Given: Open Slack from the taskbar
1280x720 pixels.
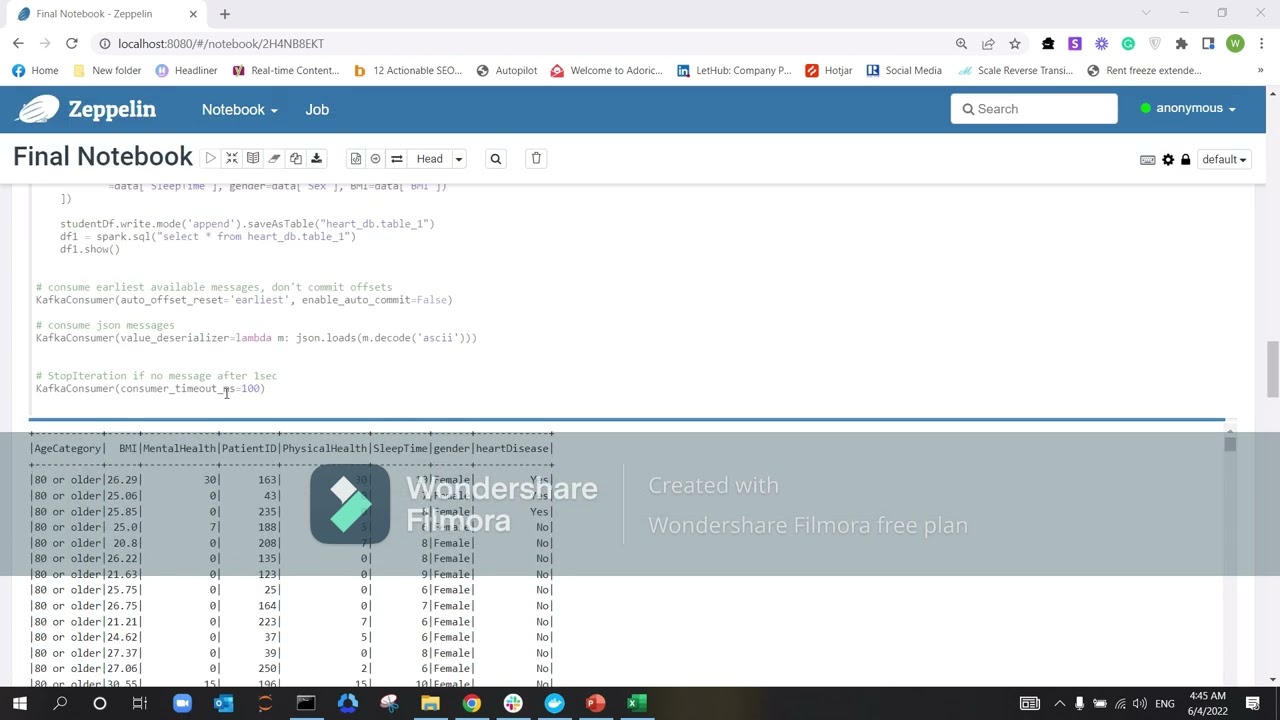Looking at the screenshot, I should (x=513, y=703).
